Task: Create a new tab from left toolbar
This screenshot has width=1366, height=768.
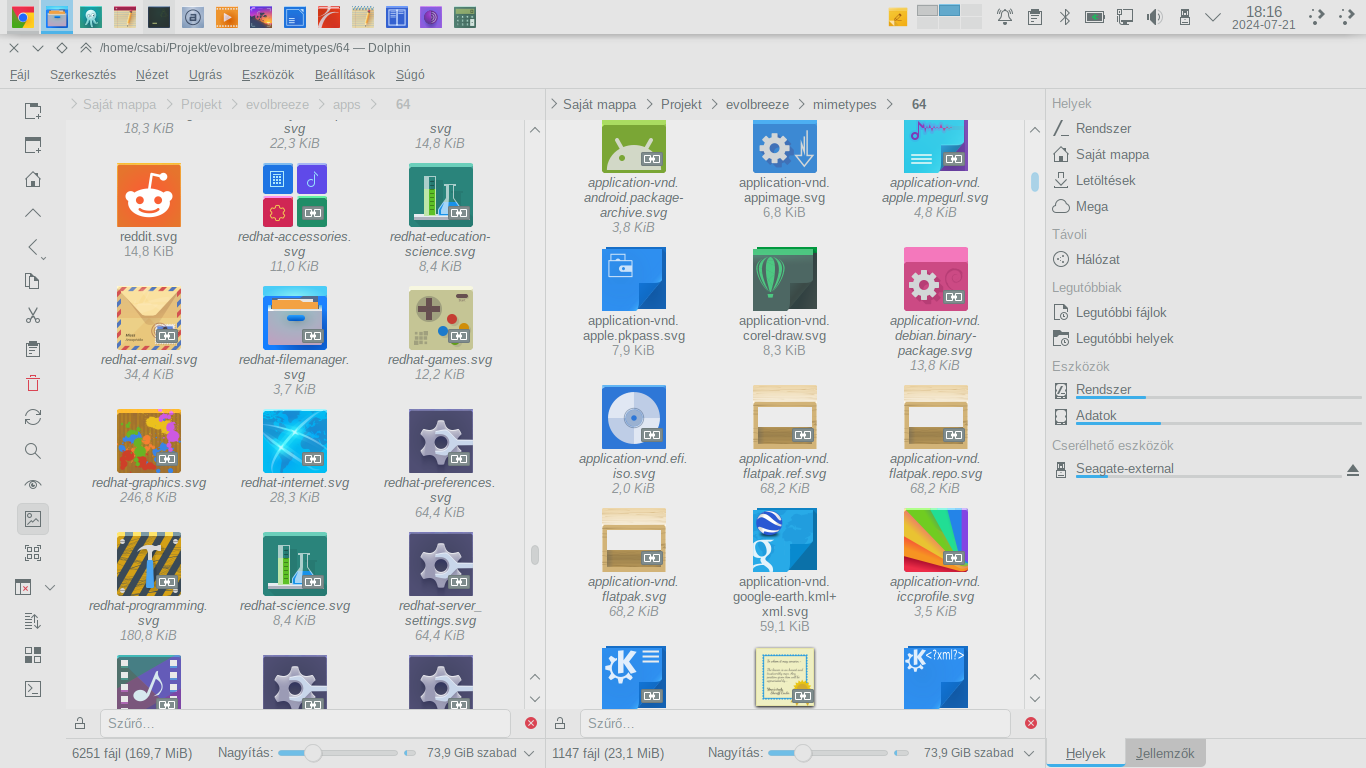Action: point(33,111)
